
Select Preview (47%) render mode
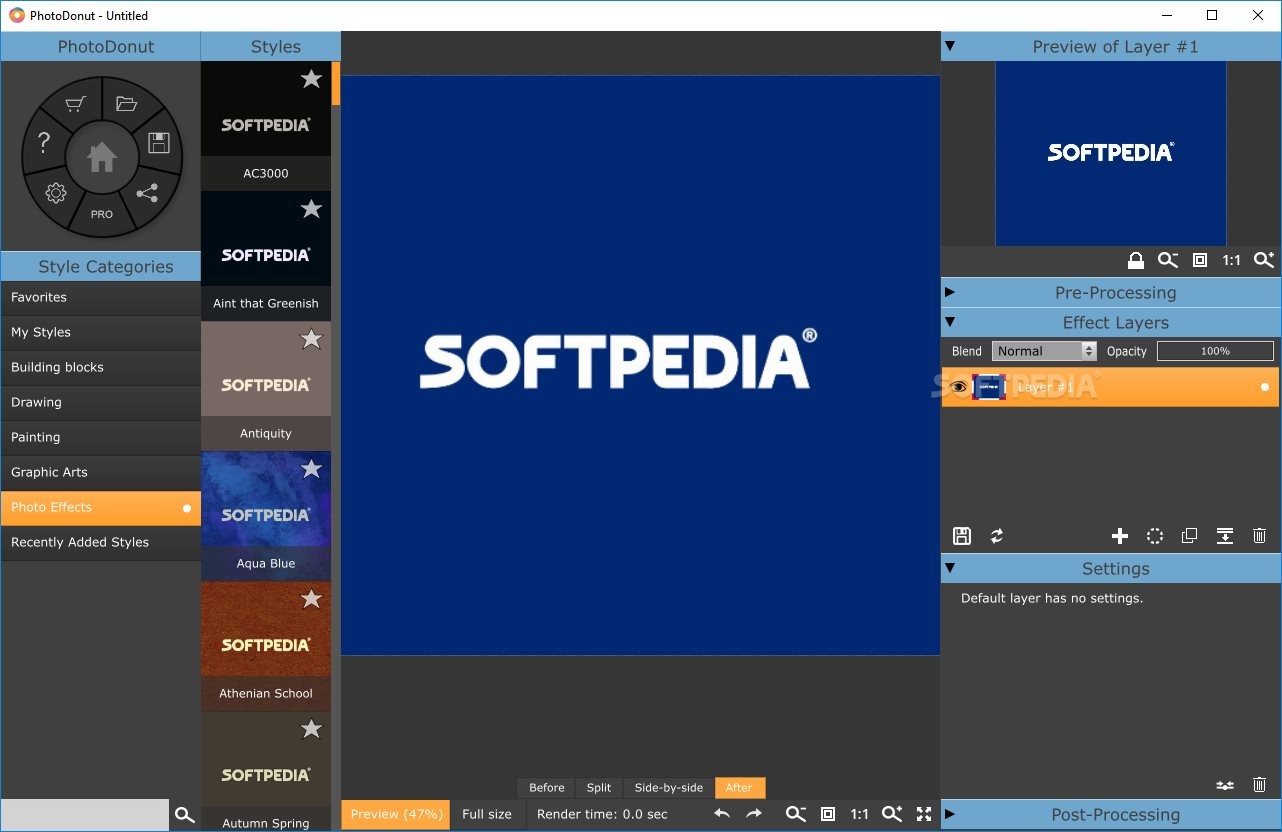pos(396,814)
